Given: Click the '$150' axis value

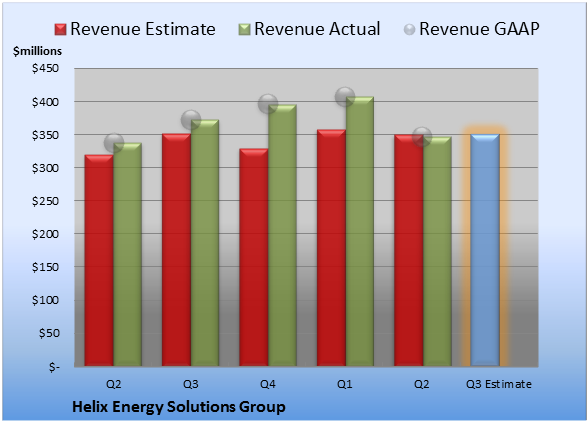Looking at the screenshot, I should tap(45, 267).
